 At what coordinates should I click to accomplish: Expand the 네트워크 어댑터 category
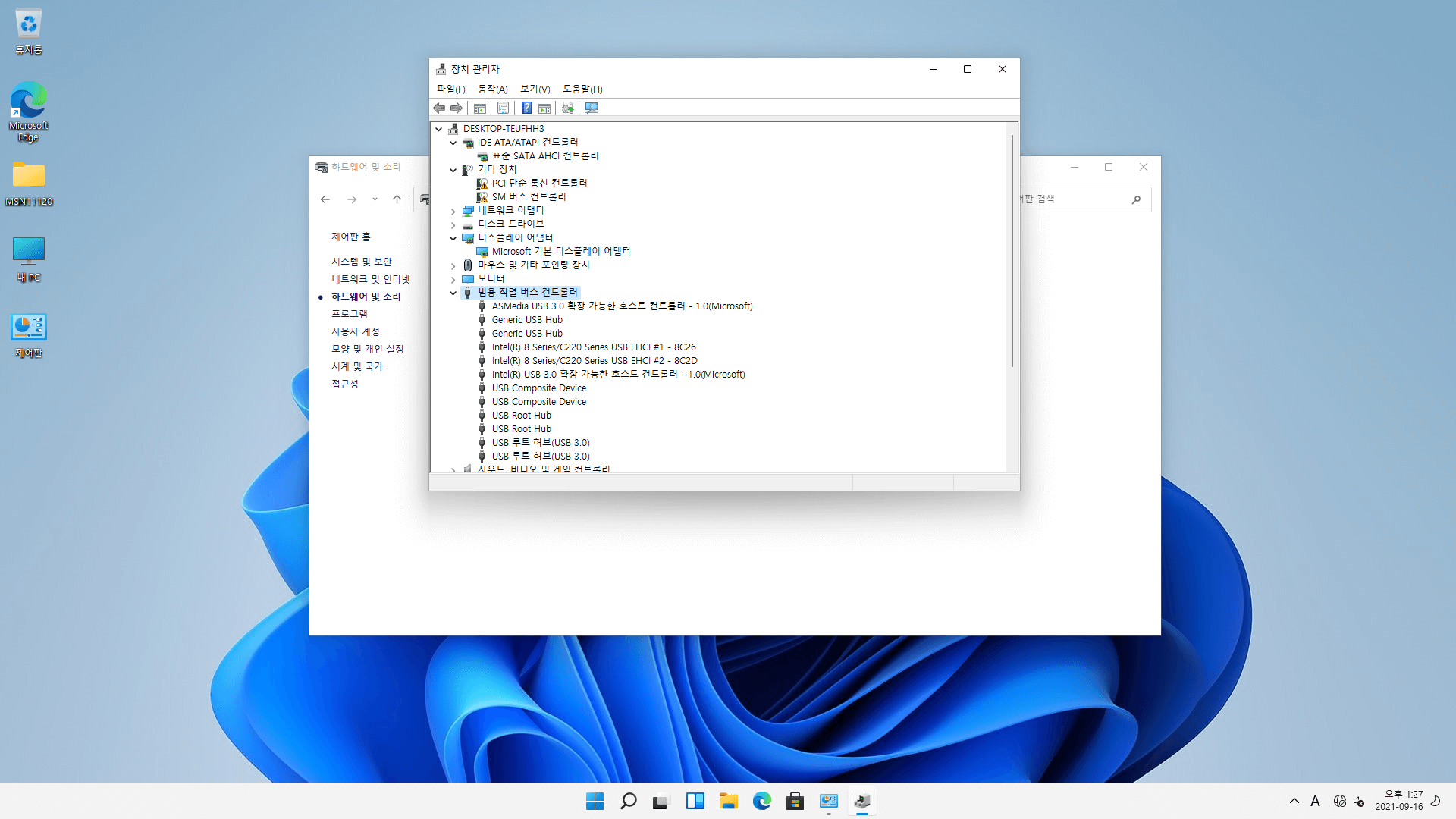(x=453, y=211)
